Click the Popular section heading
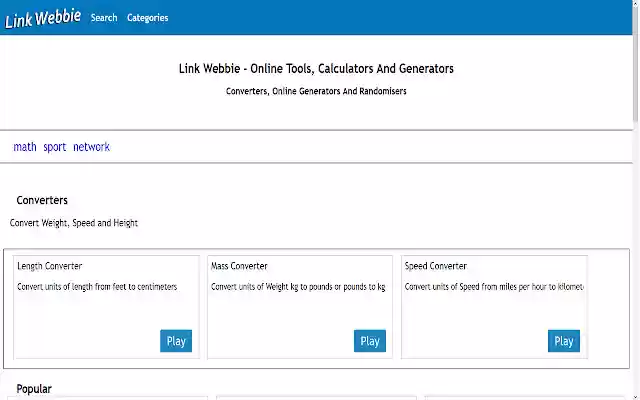This screenshot has width=640, height=400. [34, 389]
